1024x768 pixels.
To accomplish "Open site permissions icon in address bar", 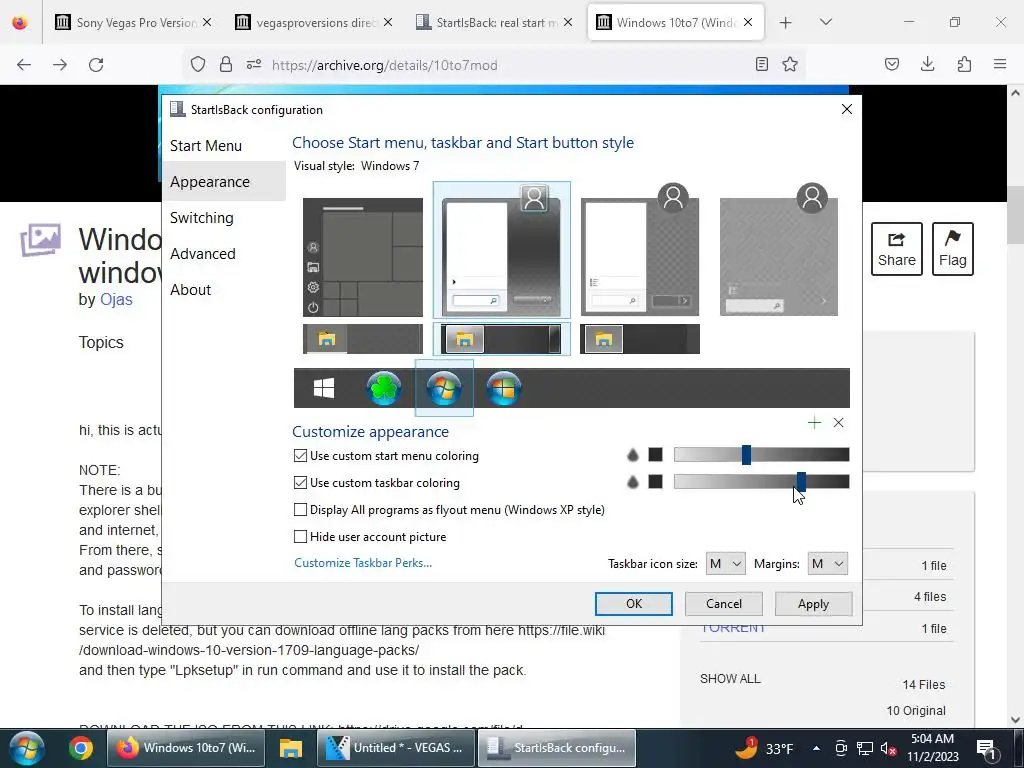I will coord(254,64).
